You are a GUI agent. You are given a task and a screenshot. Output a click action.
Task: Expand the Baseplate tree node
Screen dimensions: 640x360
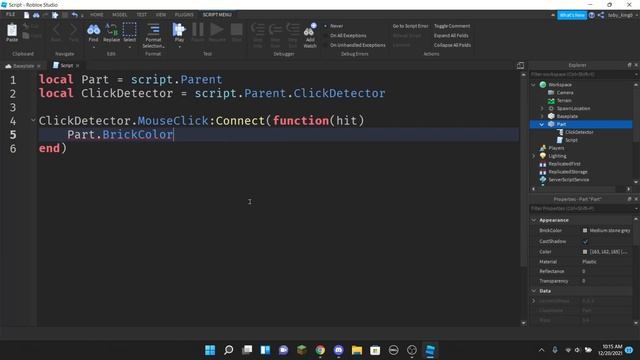[x=542, y=116]
